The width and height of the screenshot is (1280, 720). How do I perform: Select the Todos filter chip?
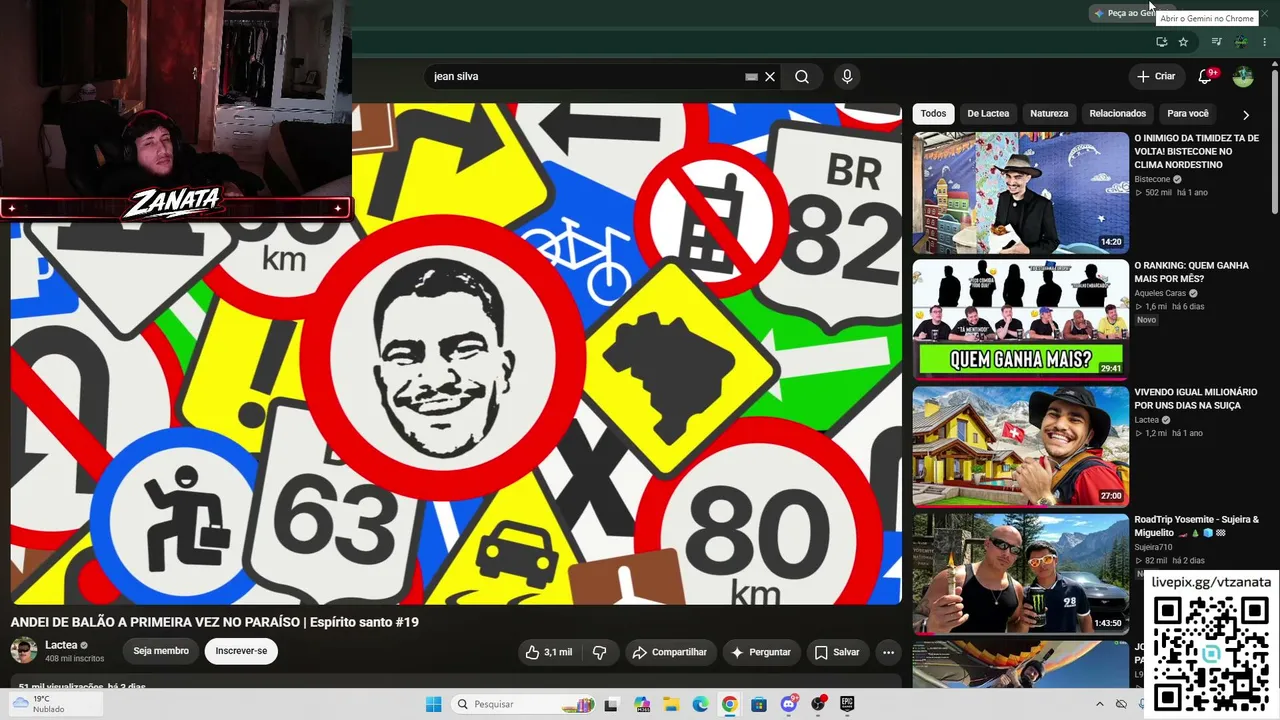click(933, 114)
